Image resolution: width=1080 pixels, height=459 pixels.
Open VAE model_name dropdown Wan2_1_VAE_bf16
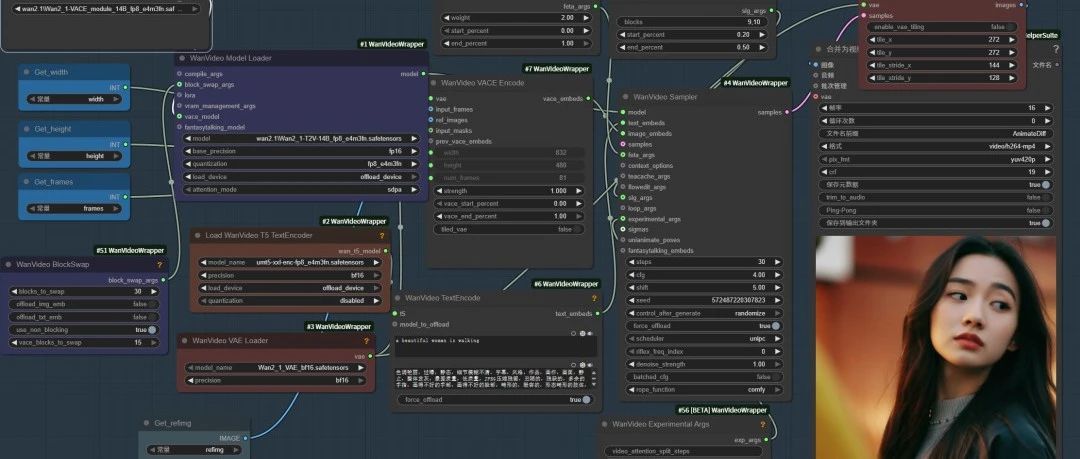click(275, 368)
